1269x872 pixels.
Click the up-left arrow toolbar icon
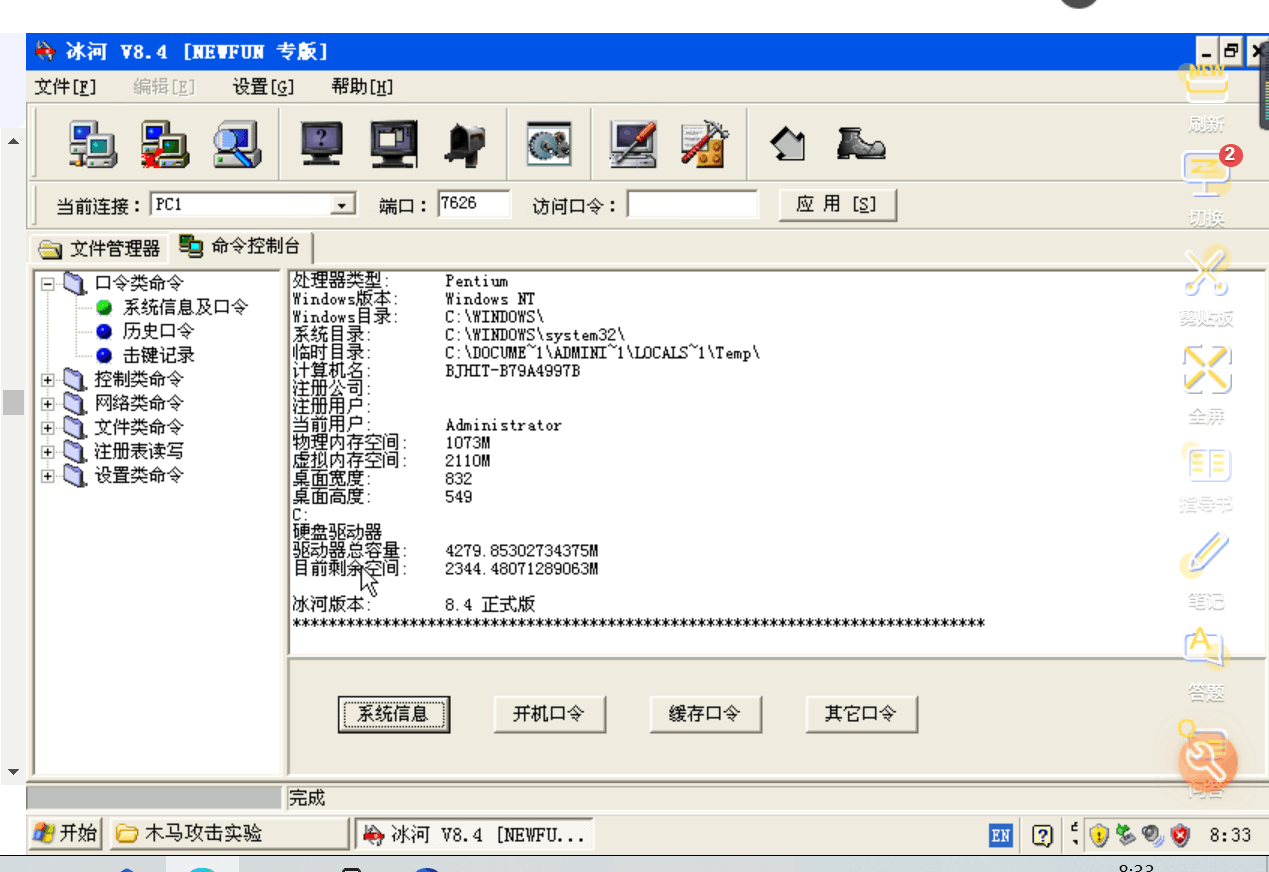tap(788, 145)
